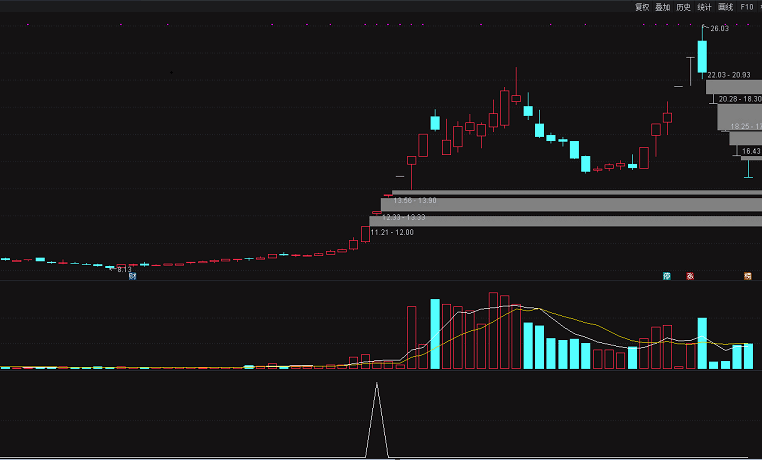The height and width of the screenshot is (460, 762).
Task: Open the 叠加 overlay menu
Action: click(662, 7)
